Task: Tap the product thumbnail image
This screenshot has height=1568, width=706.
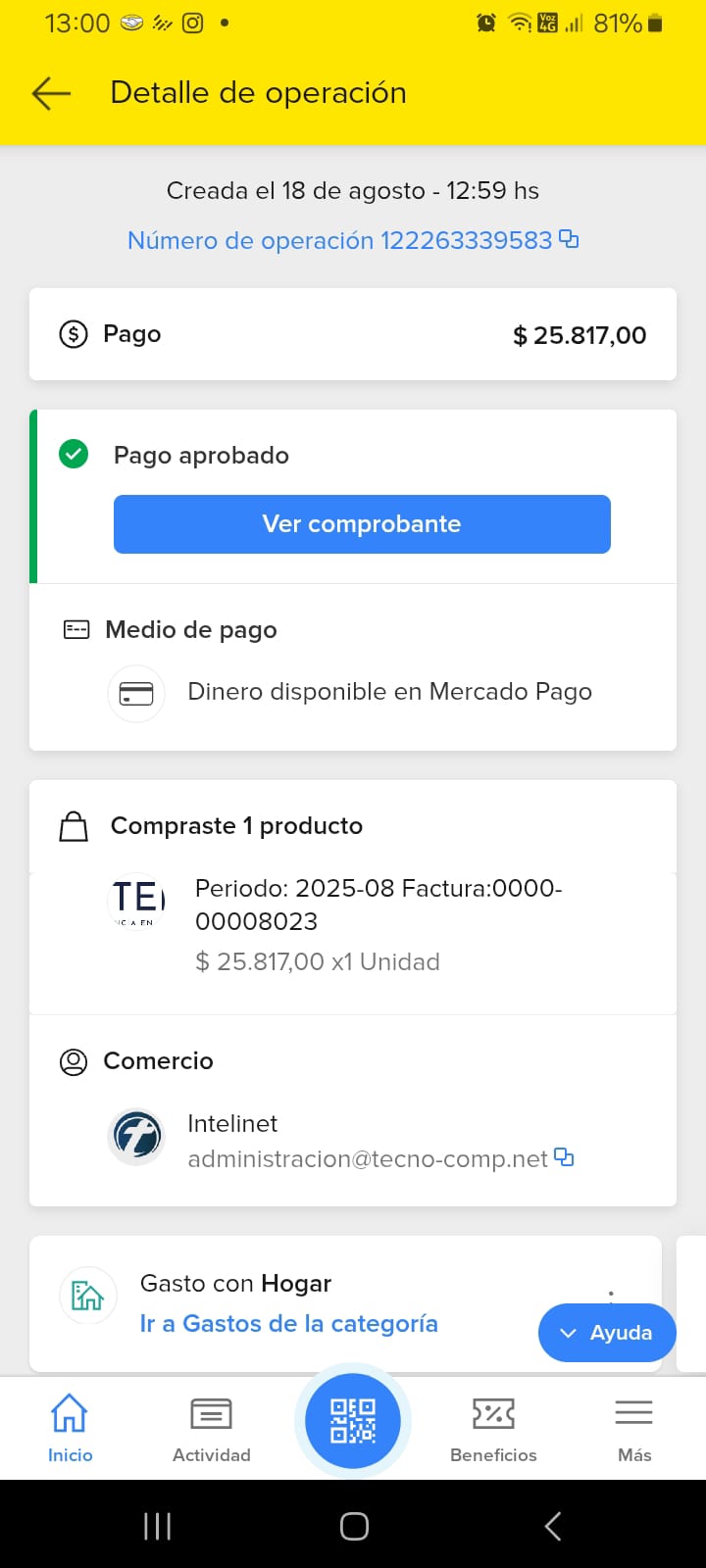Action: [136, 902]
